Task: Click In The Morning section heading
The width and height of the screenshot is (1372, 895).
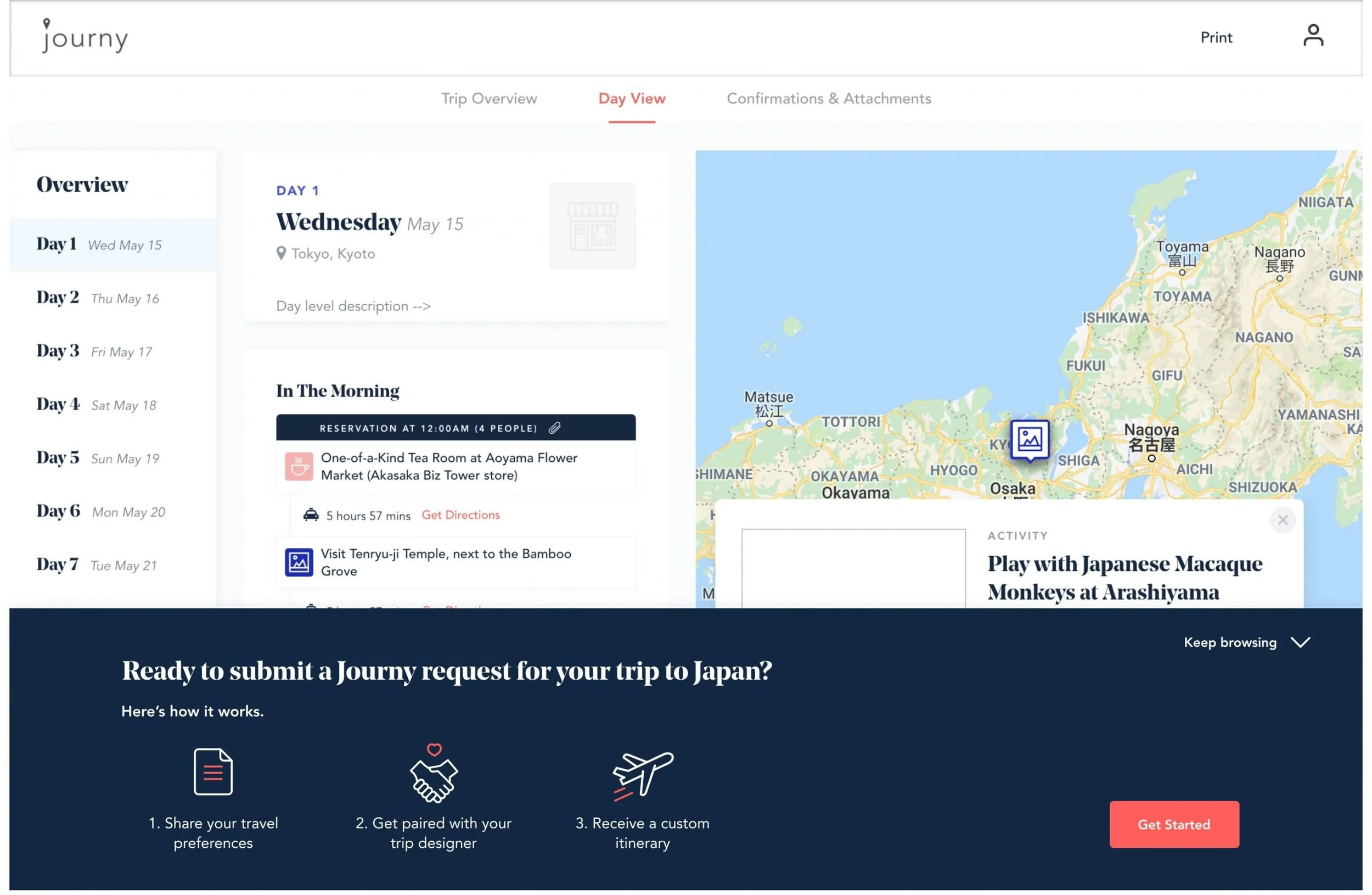Action: click(x=337, y=391)
